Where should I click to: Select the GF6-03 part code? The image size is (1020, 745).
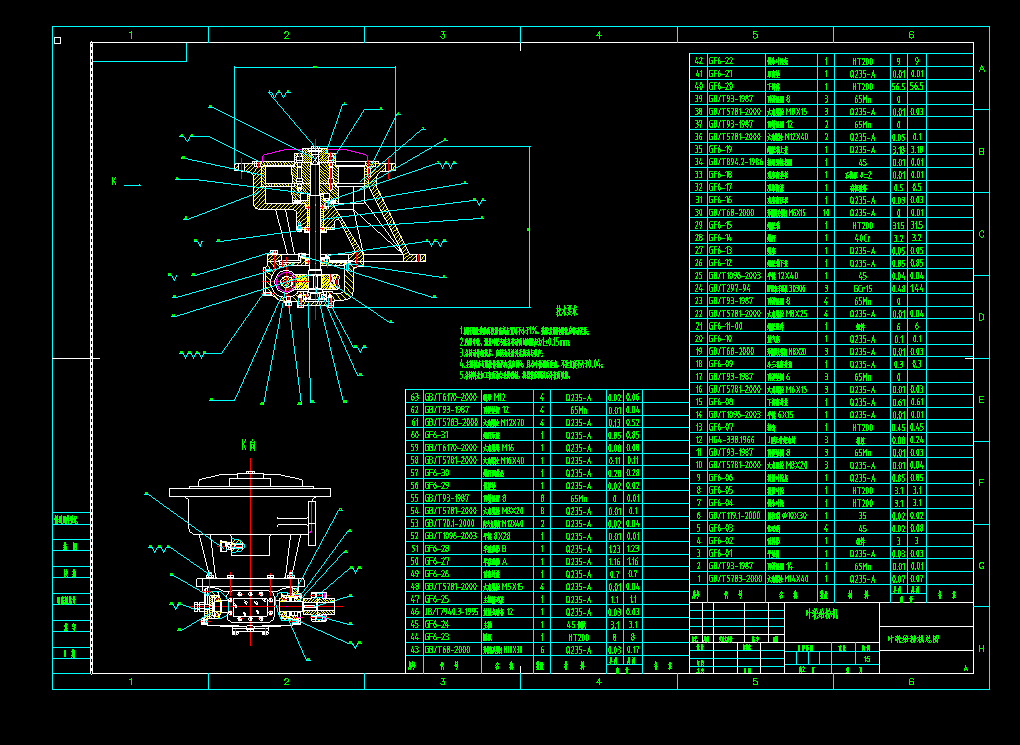point(721,528)
